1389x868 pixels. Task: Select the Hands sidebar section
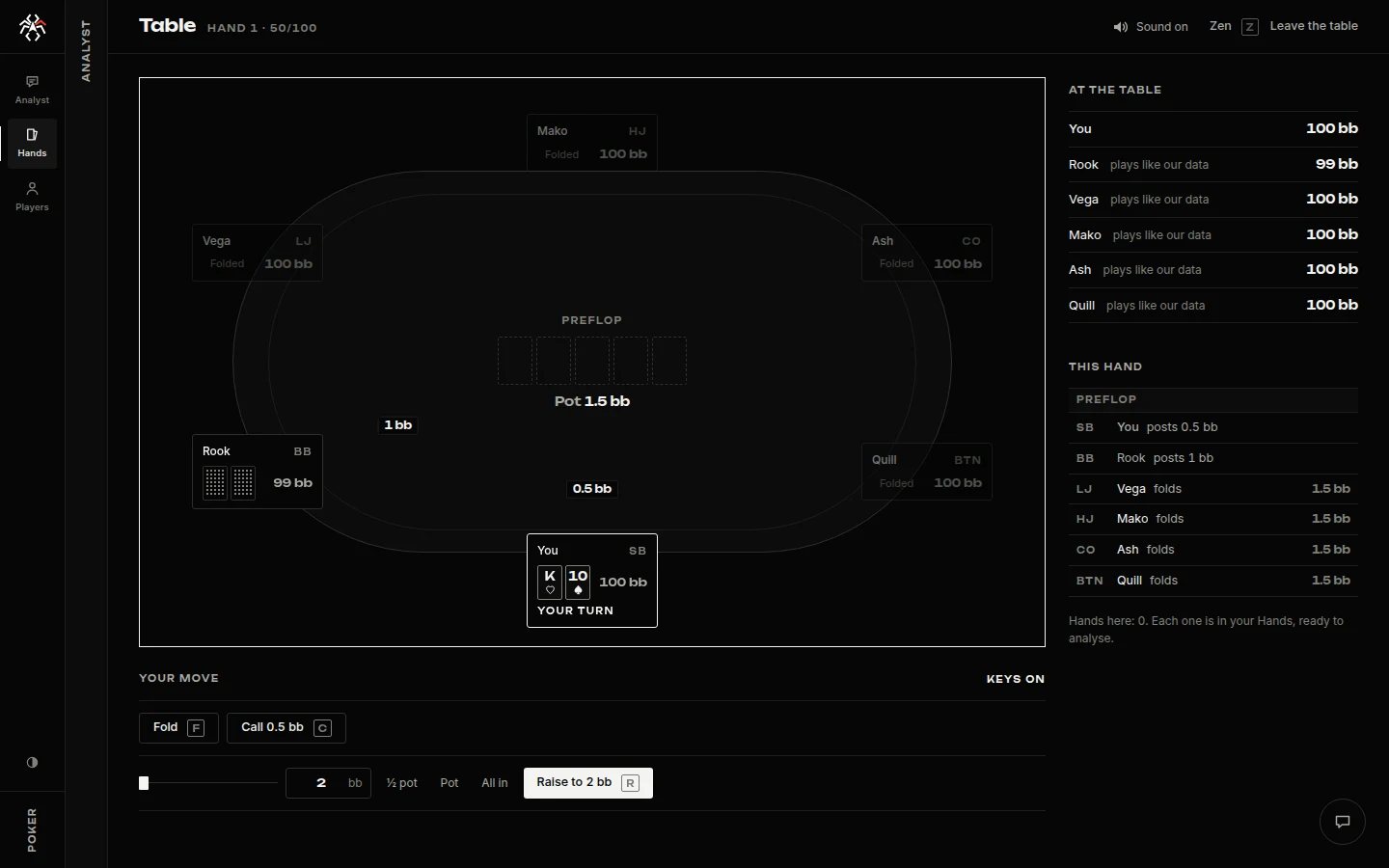pos(32,143)
